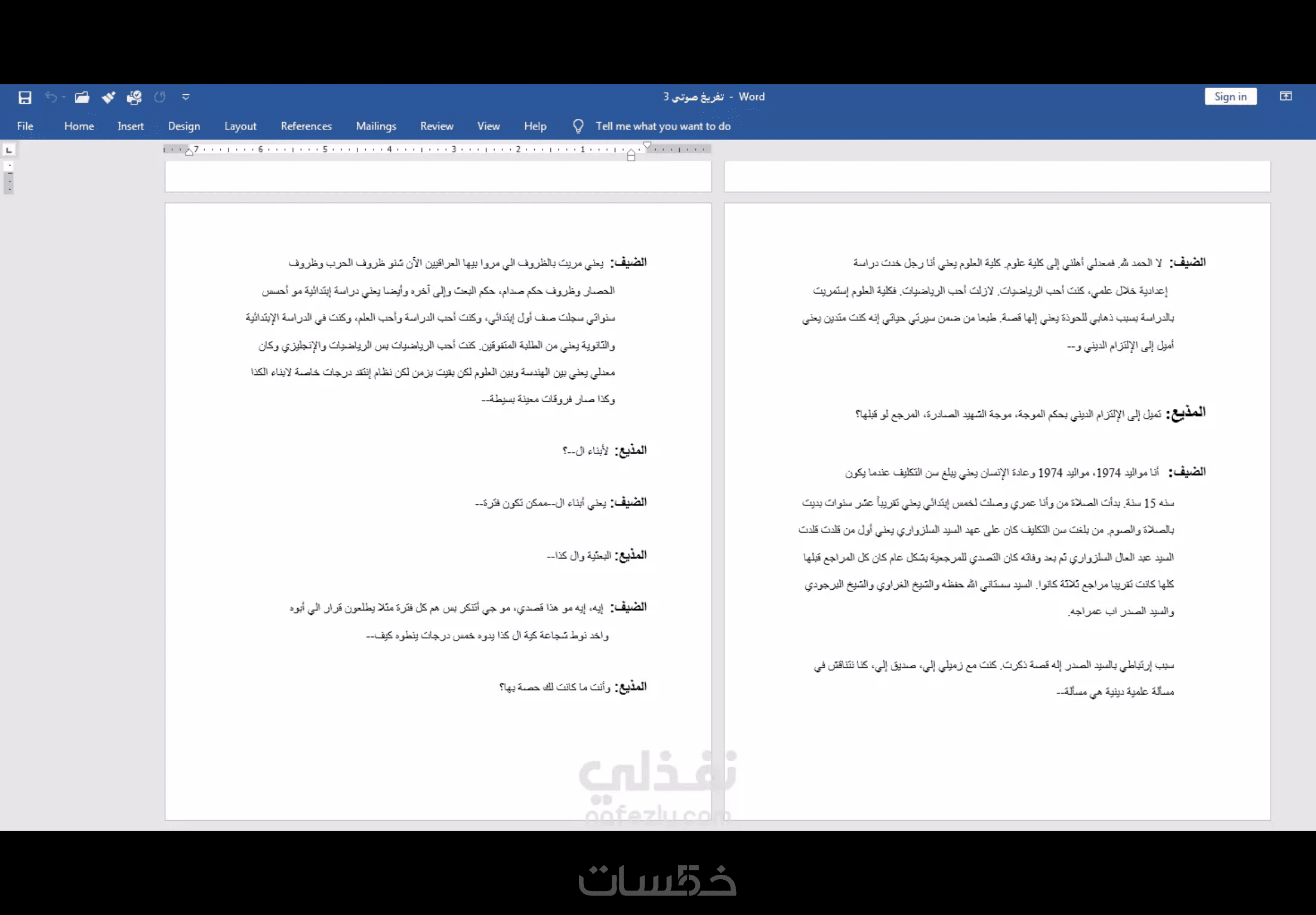Toggle the tab stop type selector
Image resolution: width=1316 pixels, height=915 pixels.
[8, 150]
